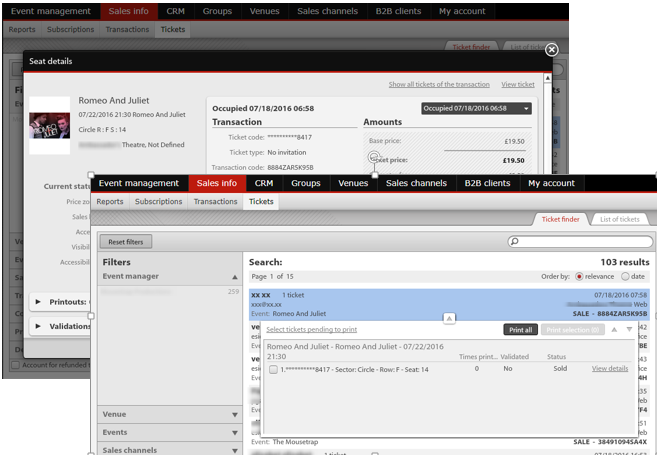Open Event management in front window

(139, 183)
